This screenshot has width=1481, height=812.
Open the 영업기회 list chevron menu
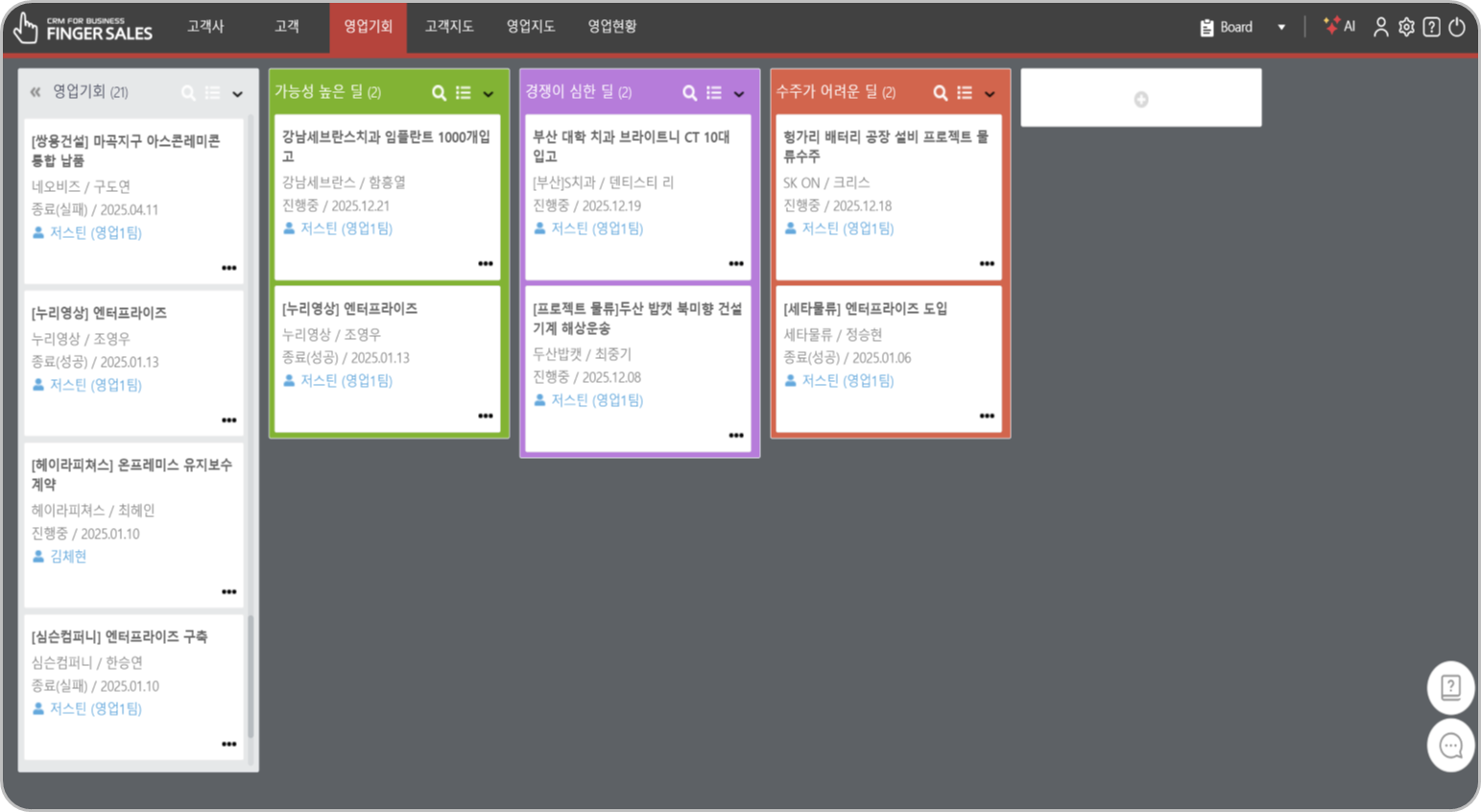coord(238,94)
